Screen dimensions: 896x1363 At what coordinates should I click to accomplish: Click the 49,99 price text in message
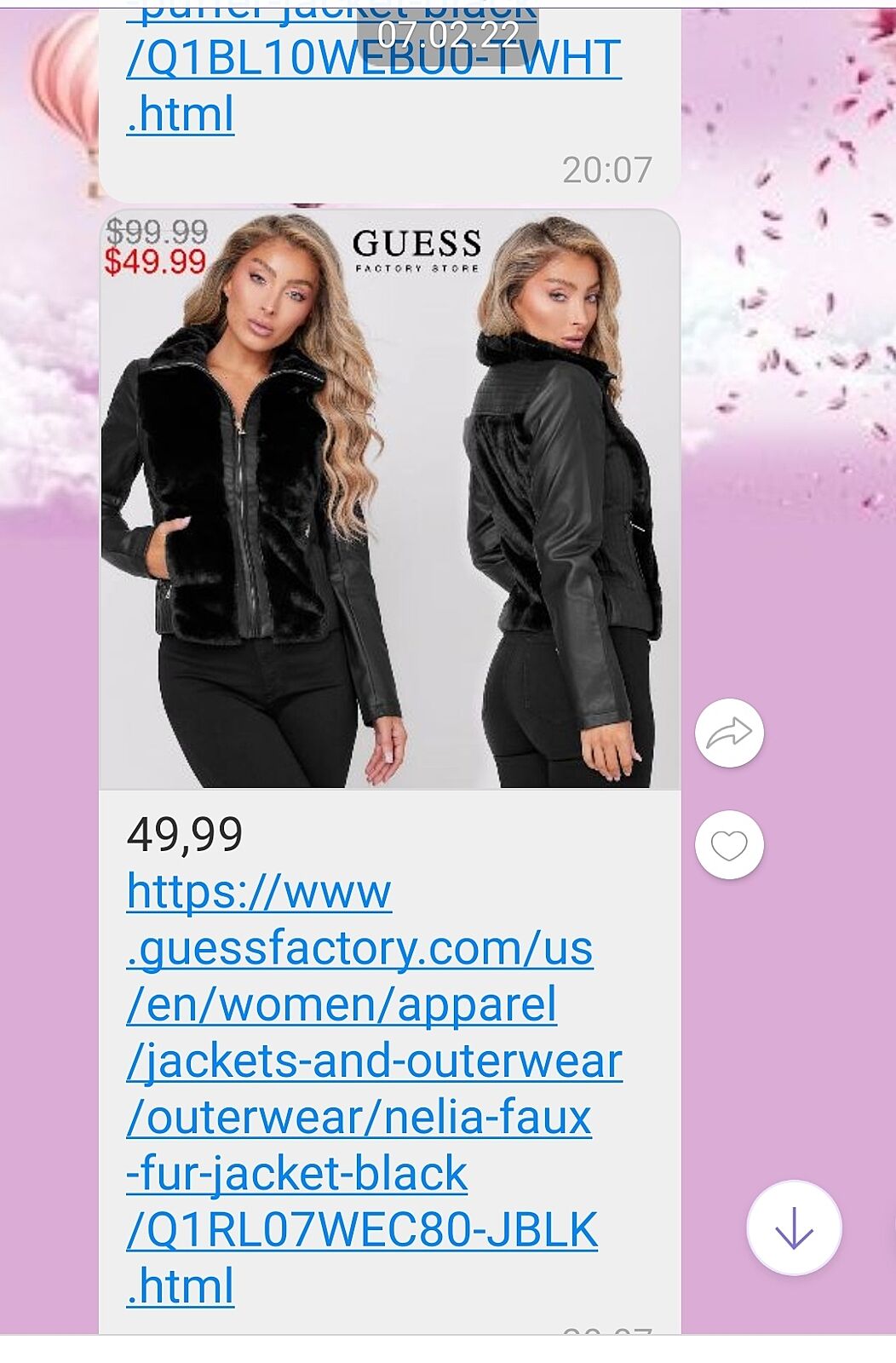[185, 833]
